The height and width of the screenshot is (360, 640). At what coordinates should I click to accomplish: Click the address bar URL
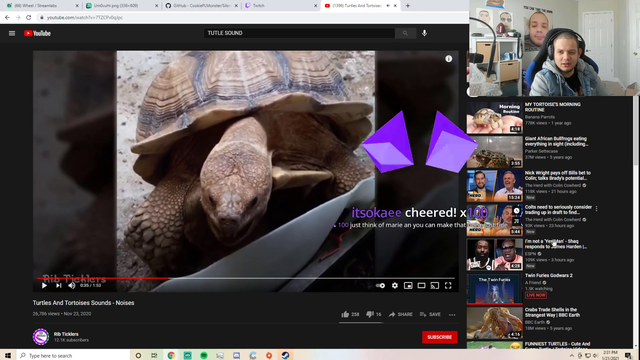point(84,18)
